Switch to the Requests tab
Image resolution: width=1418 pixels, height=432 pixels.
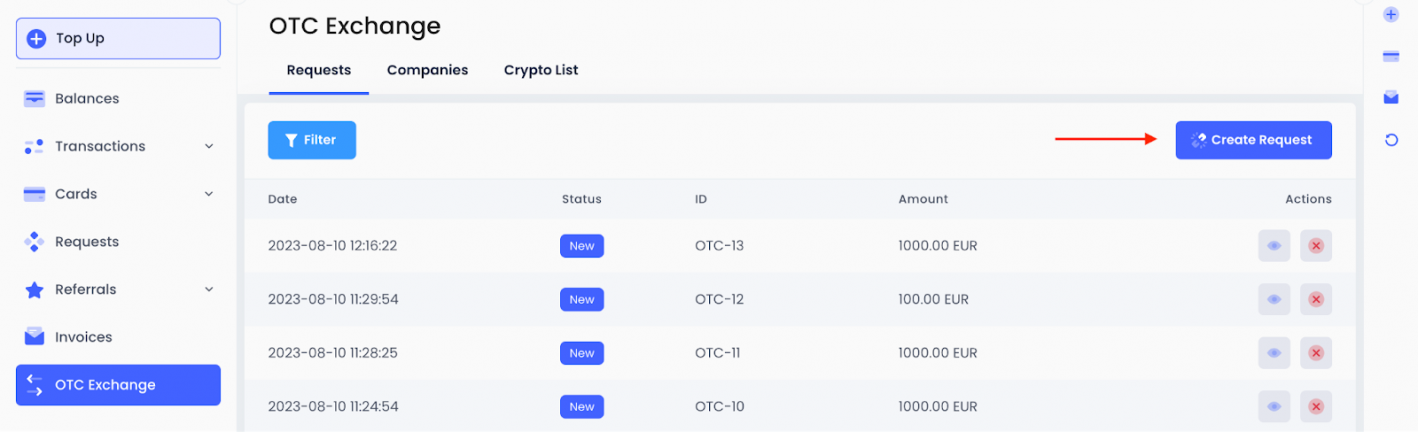[319, 70]
